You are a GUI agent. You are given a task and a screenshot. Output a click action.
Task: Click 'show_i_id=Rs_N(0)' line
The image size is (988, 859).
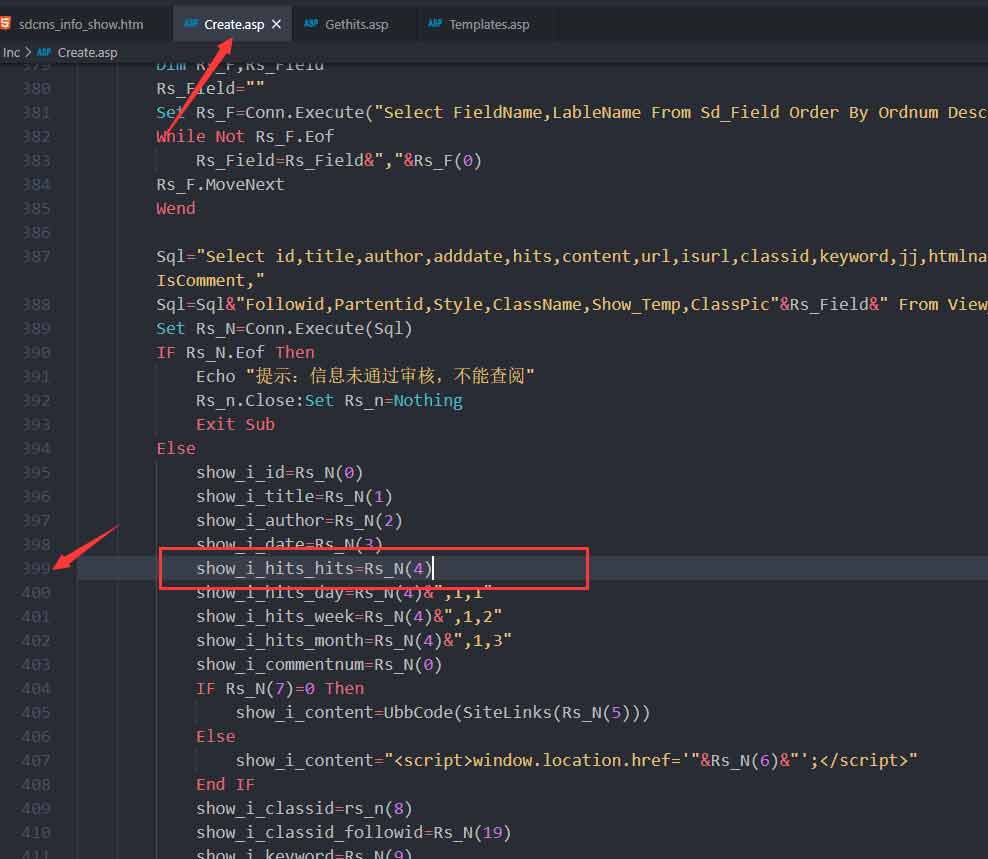tap(279, 473)
